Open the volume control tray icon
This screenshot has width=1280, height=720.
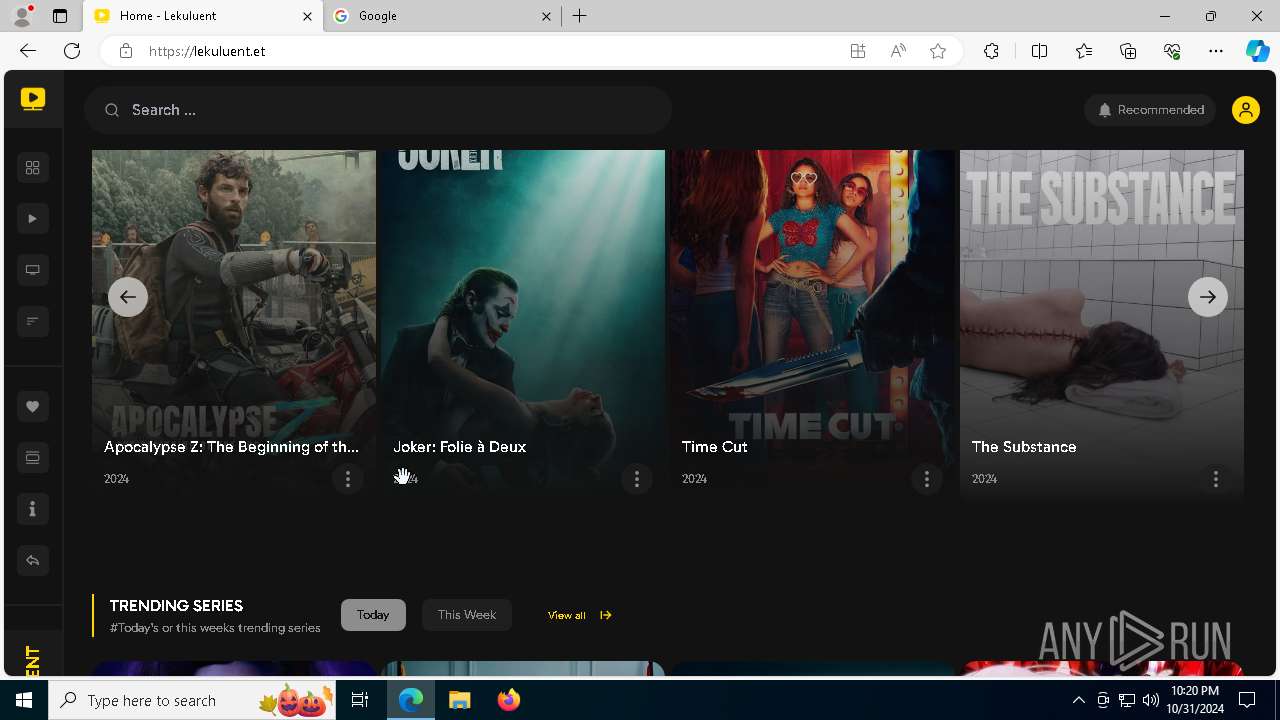click(1150, 700)
